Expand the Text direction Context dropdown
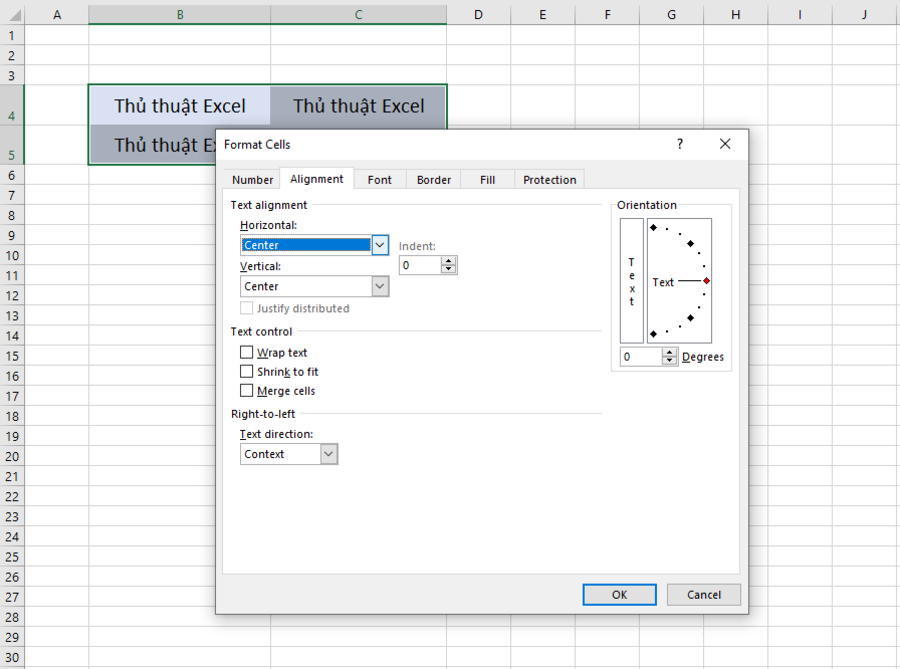The image size is (900, 669). [328, 454]
